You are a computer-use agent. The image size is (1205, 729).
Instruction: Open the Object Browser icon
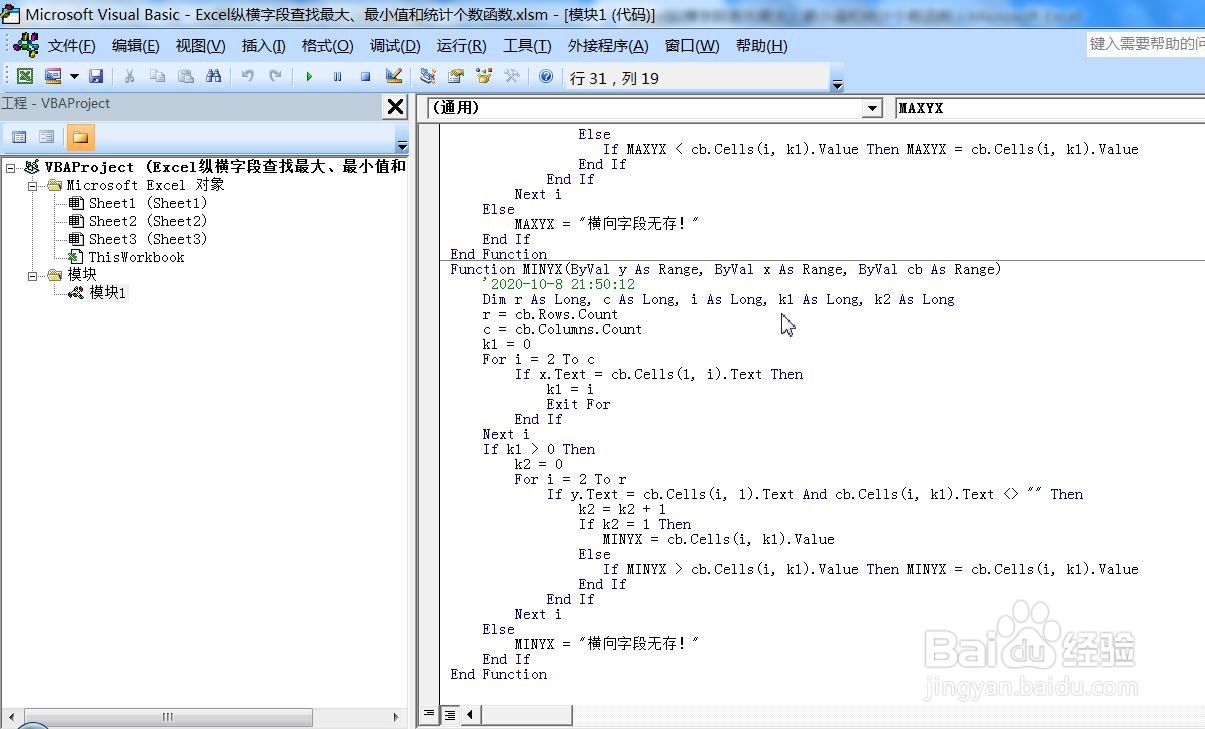(x=483, y=76)
